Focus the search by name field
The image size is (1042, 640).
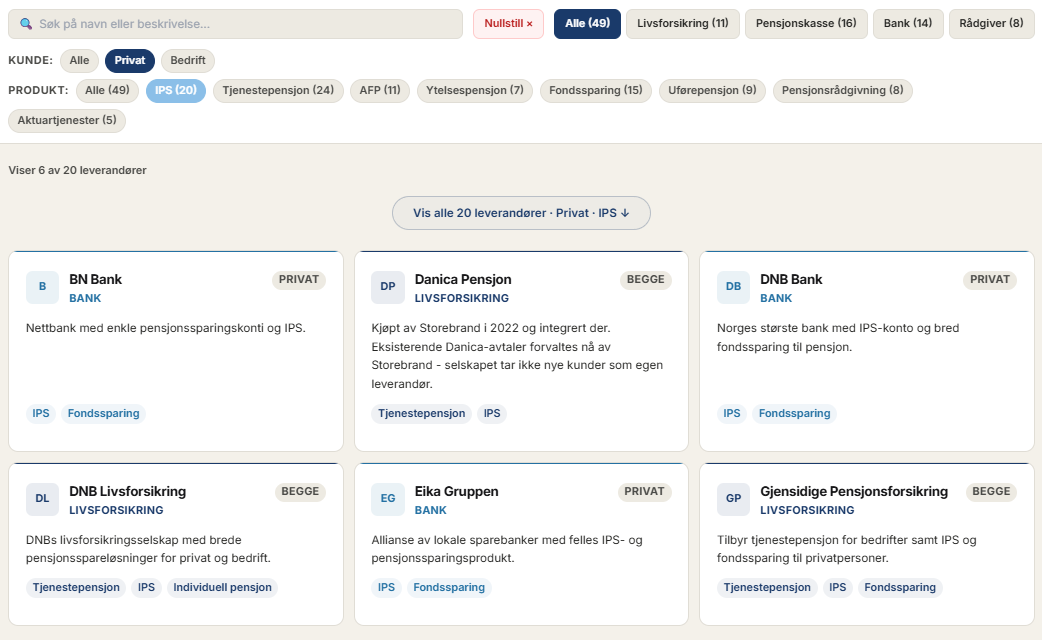(235, 24)
